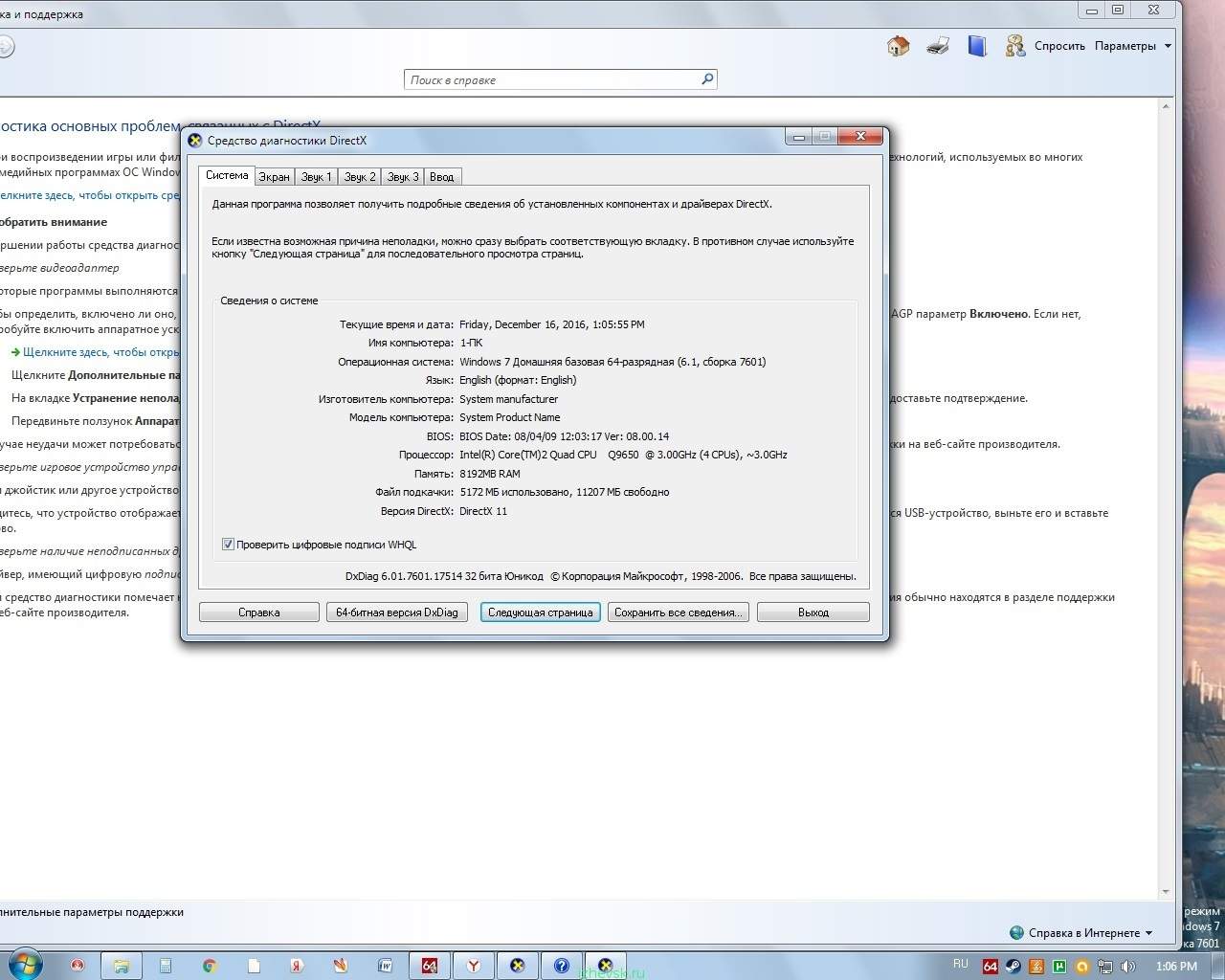Image resolution: width=1225 pixels, height=980 pixels.
Task: Open the Ввод tab
Action: (441, 177)
